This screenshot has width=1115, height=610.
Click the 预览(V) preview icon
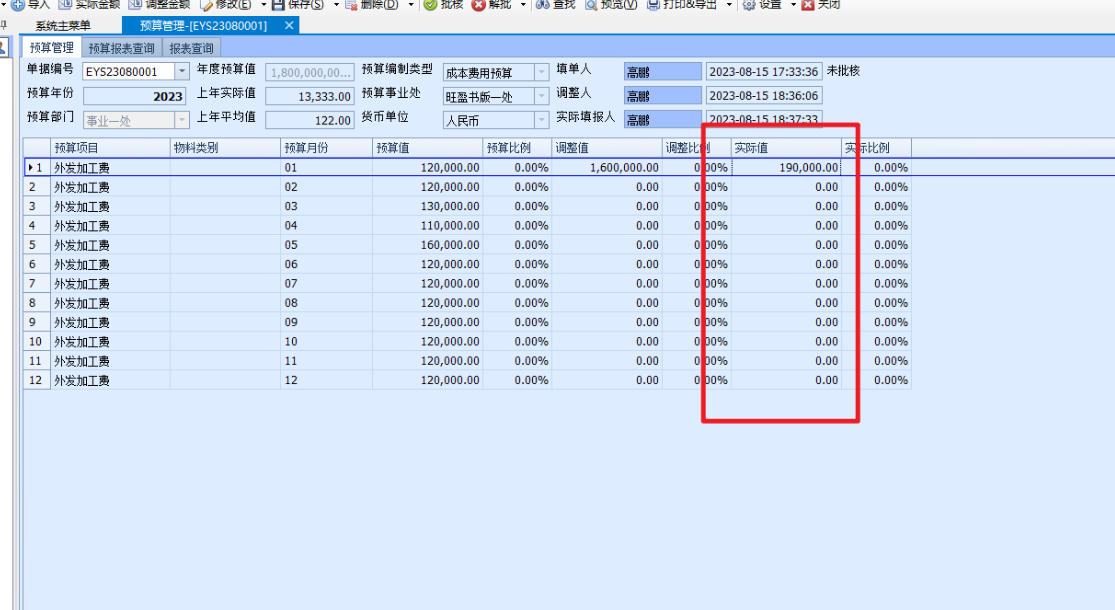(591, 4)
